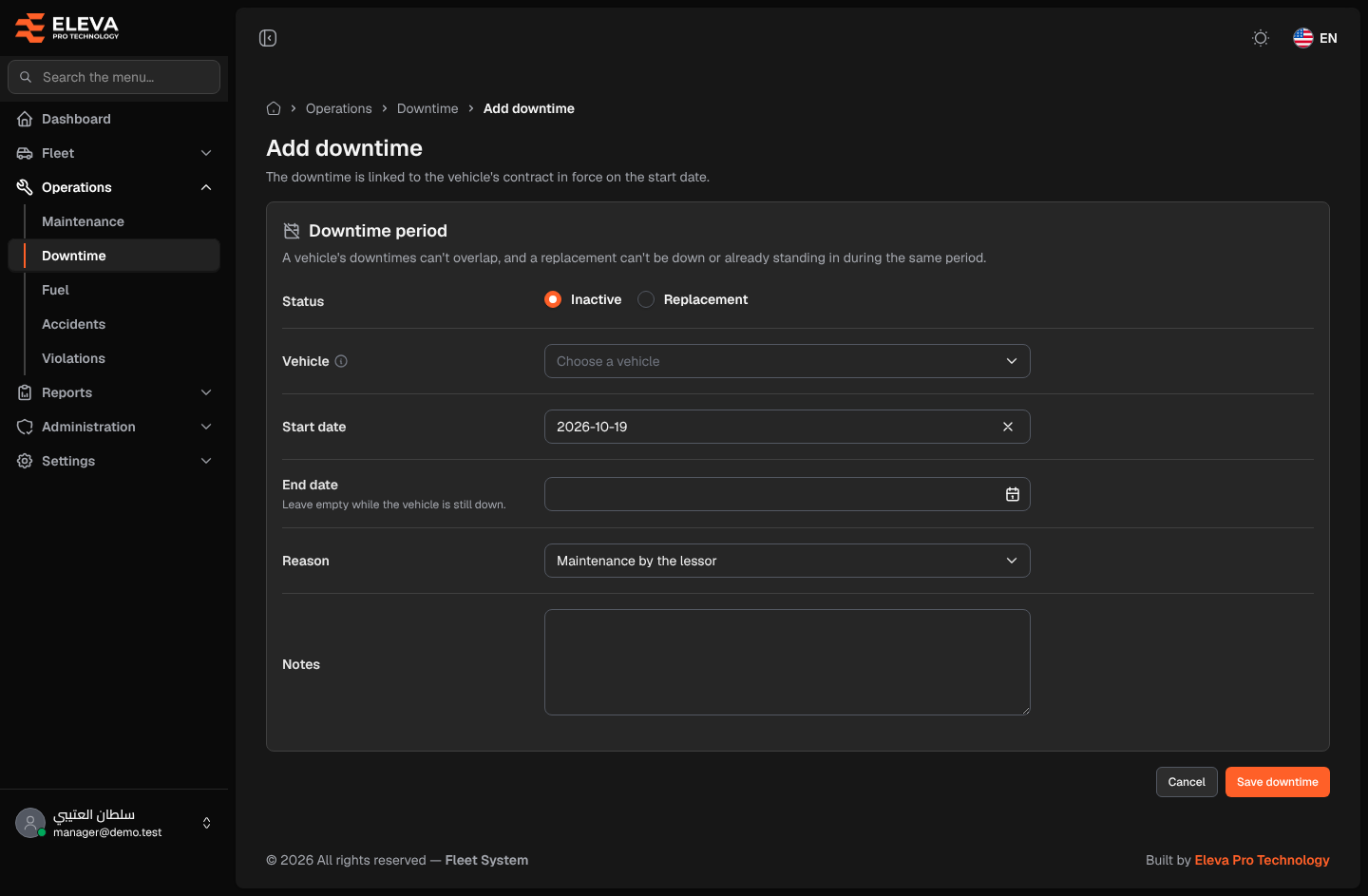Click the Vehicle info icon
The width and height of the screenshot is (1368, 896).
(x=341, y=361)
